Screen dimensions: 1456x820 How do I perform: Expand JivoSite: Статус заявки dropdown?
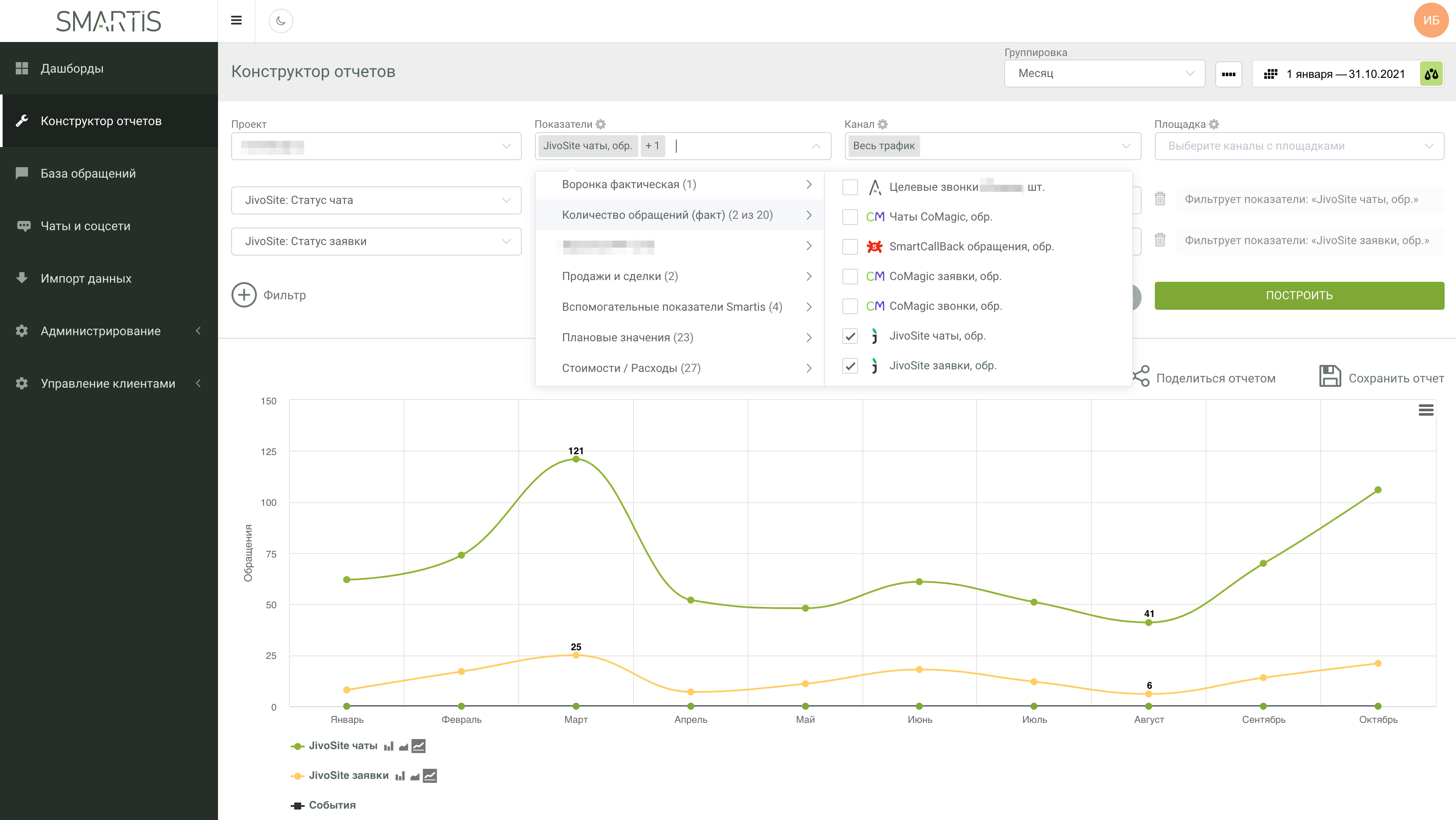point(376,241)
